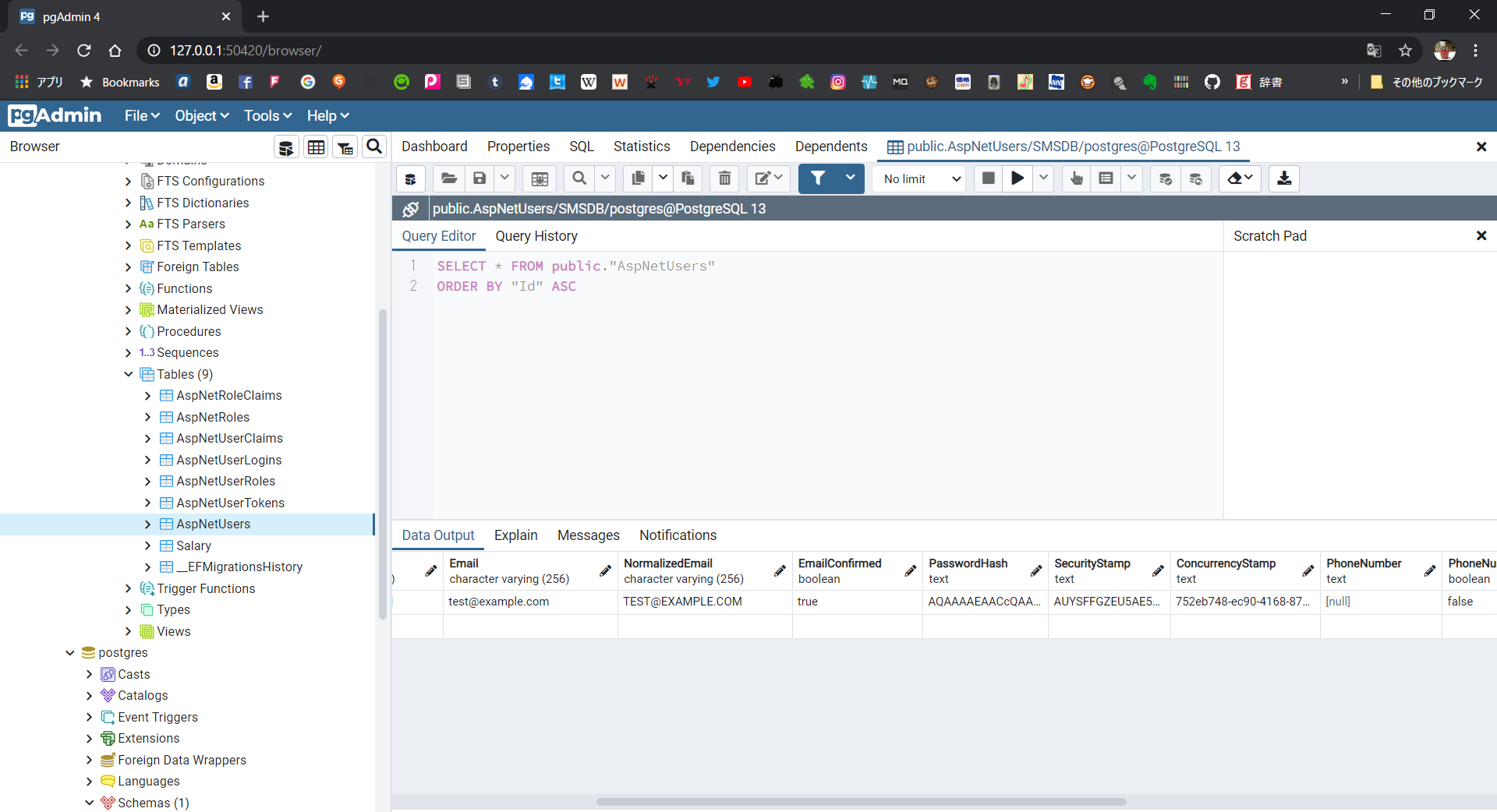
Task: Click the Save file icon
Action: point(480,178)
